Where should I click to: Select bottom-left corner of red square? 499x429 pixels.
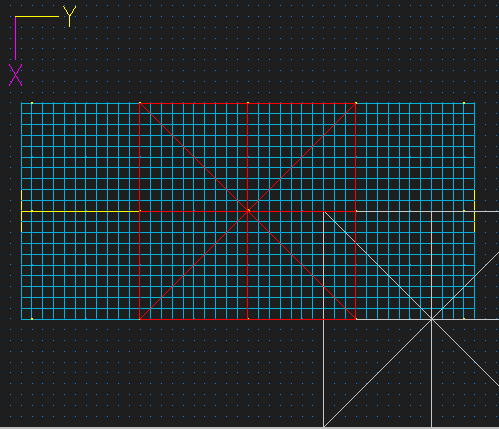(x=140, y=319)
